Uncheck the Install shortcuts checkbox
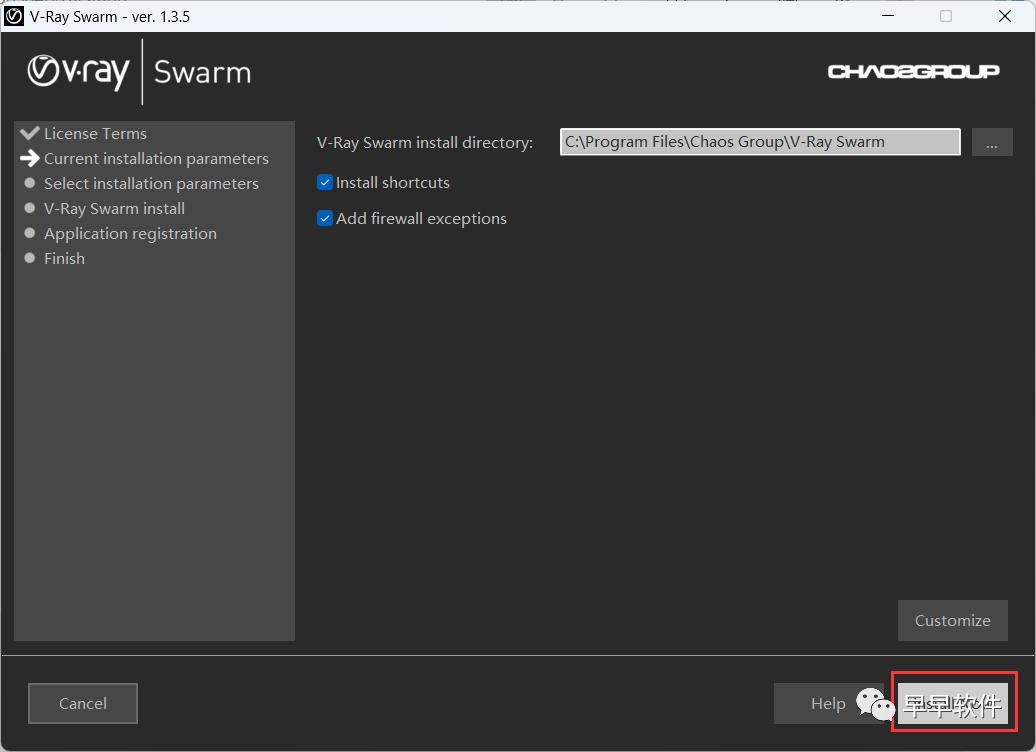1036x752 pixels. click(325, 183)
